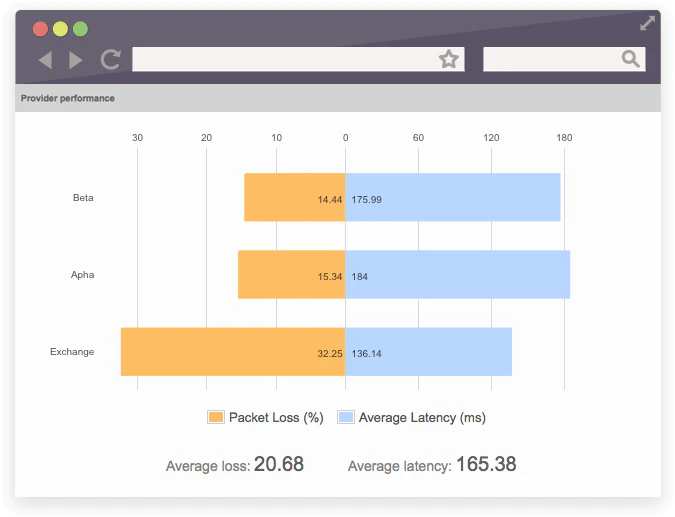This screenshot has height=517, width=675.
Task: Toggle the Packet Loss (%) legend item
Action: (265, 417)
